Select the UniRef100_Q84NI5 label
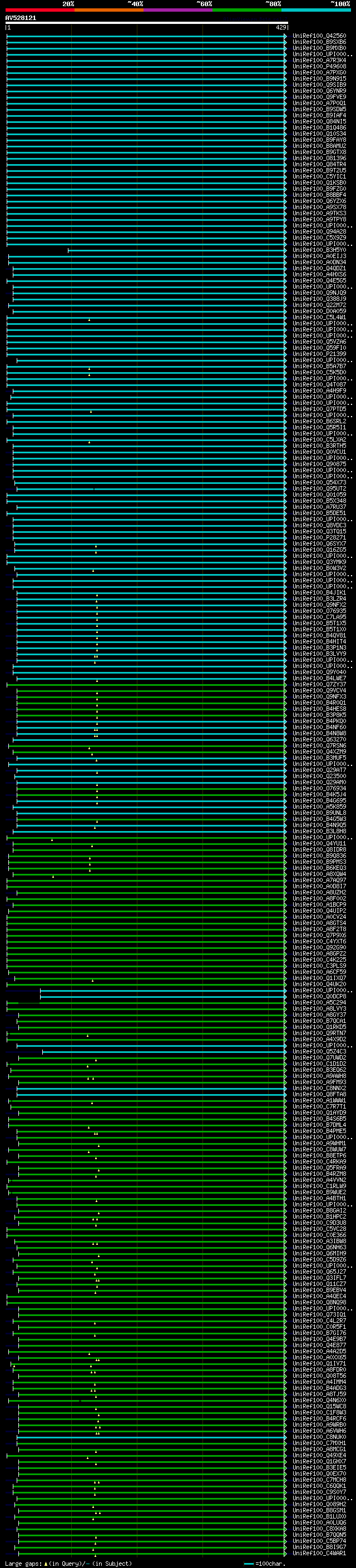The width and height of the screenshot is (356, 1568). click(x=319, y=122)
